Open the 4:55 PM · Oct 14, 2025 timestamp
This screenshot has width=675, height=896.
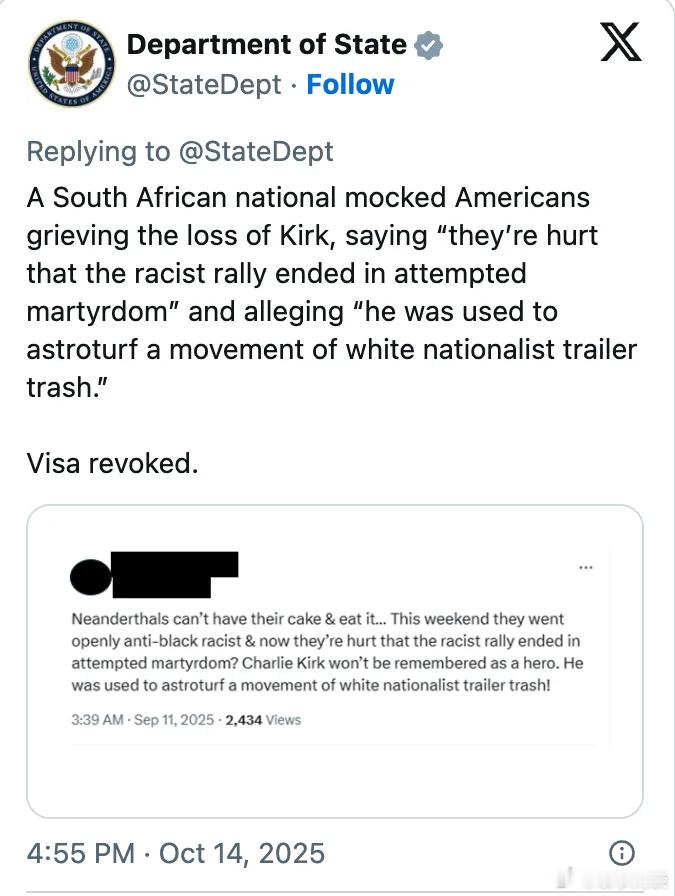pos(176,853)
